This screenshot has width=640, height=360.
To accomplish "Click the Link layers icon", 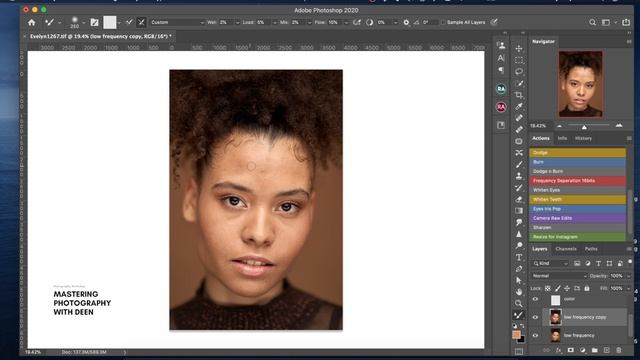I will tap(546, 350).
